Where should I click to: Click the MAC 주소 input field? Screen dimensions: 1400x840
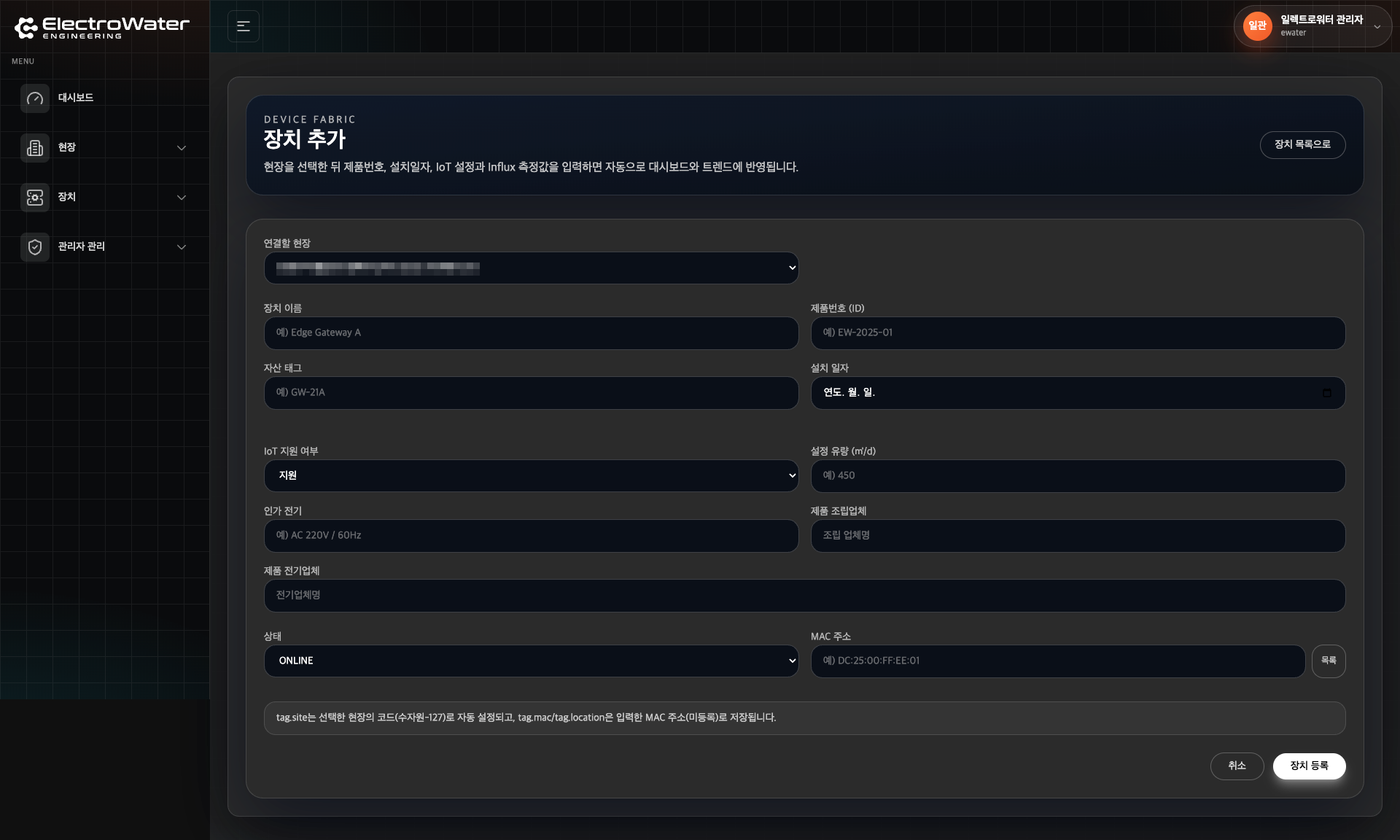point(1057,661)
